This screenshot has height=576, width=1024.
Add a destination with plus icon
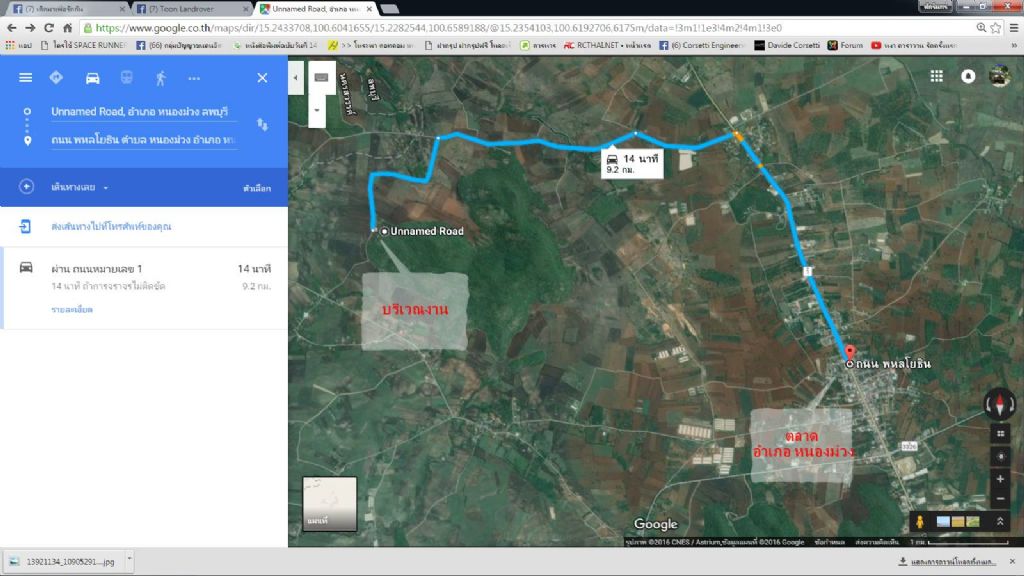tap(27, 187)
